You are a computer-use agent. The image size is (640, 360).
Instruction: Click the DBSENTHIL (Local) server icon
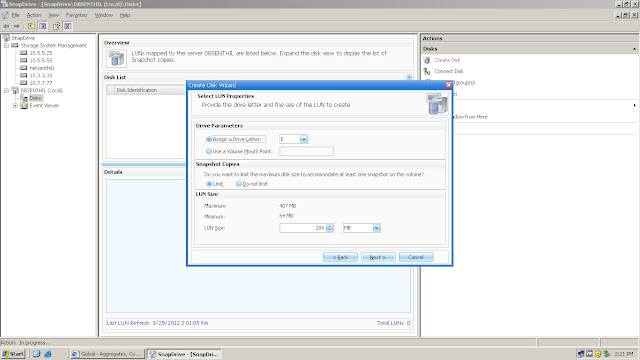15,90
